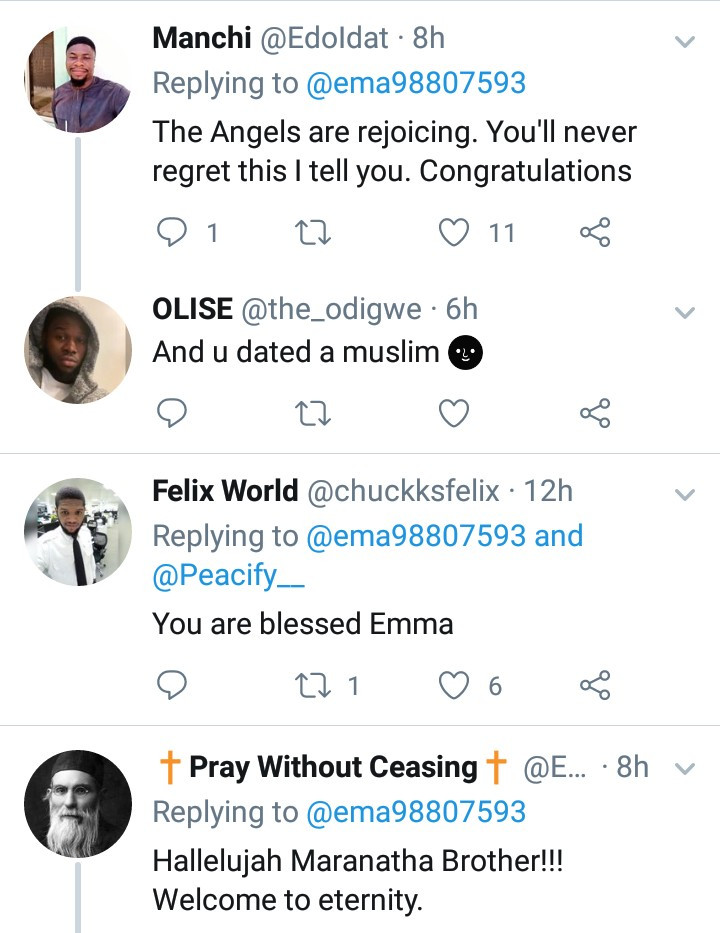This screenshot has height=933, width=720.
Task: Retweet OLISE's tweet
Action: [x=314, y=413]
